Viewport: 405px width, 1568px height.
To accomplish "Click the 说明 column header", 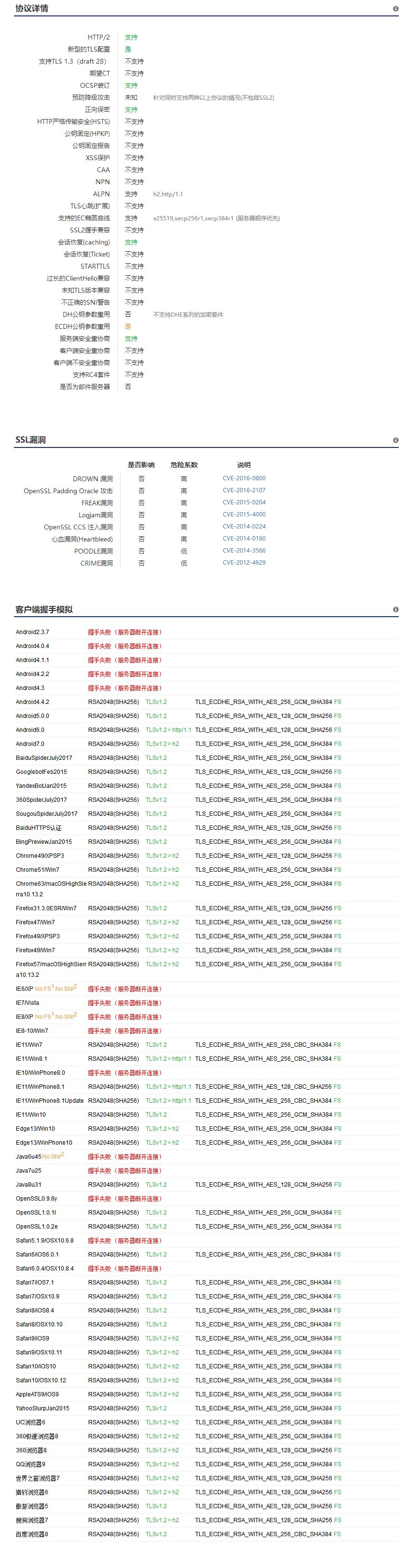I will [244, 465].
